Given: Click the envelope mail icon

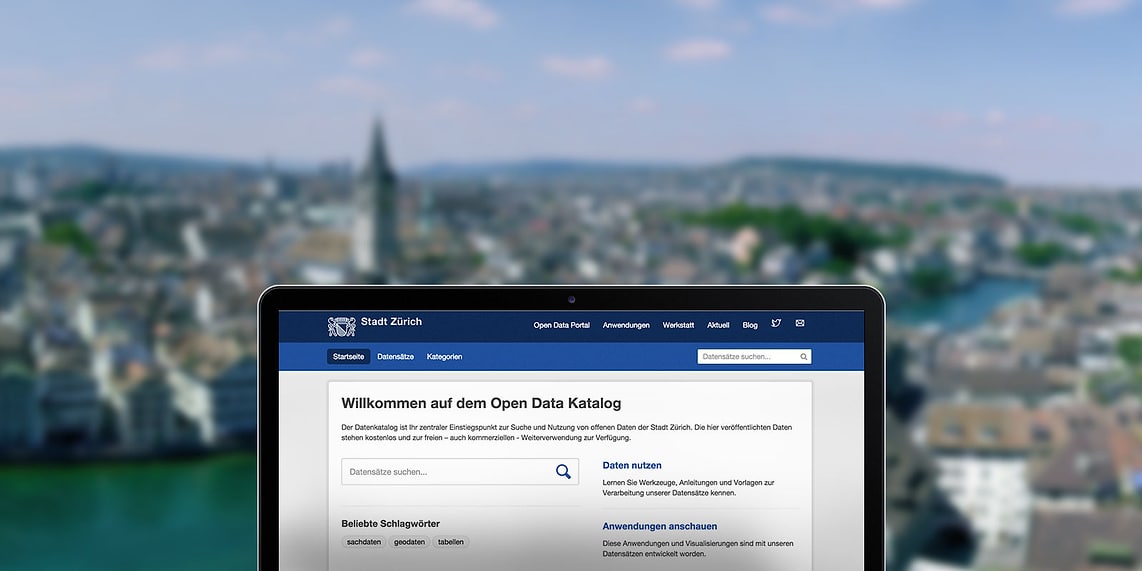Looking at the screenshot, I should coord(800,324).
